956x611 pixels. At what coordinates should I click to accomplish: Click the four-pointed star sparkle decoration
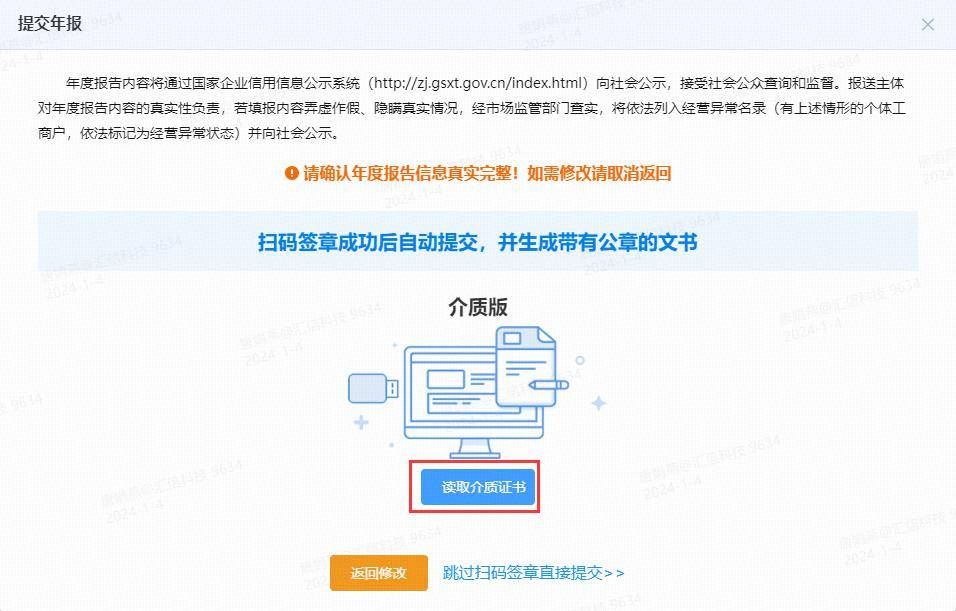[599, 402]
